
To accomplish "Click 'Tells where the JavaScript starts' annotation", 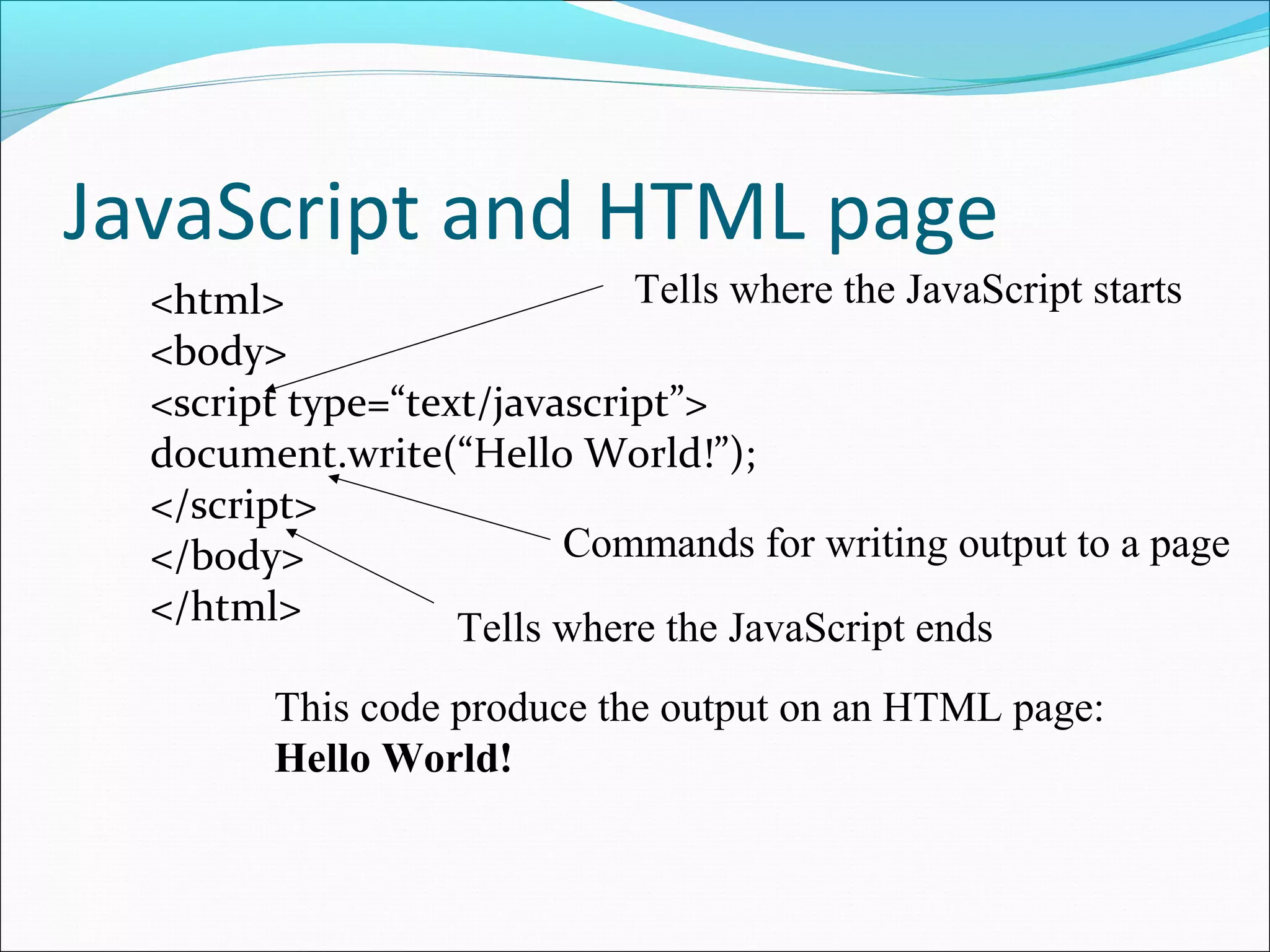I will tap(908, 290).
